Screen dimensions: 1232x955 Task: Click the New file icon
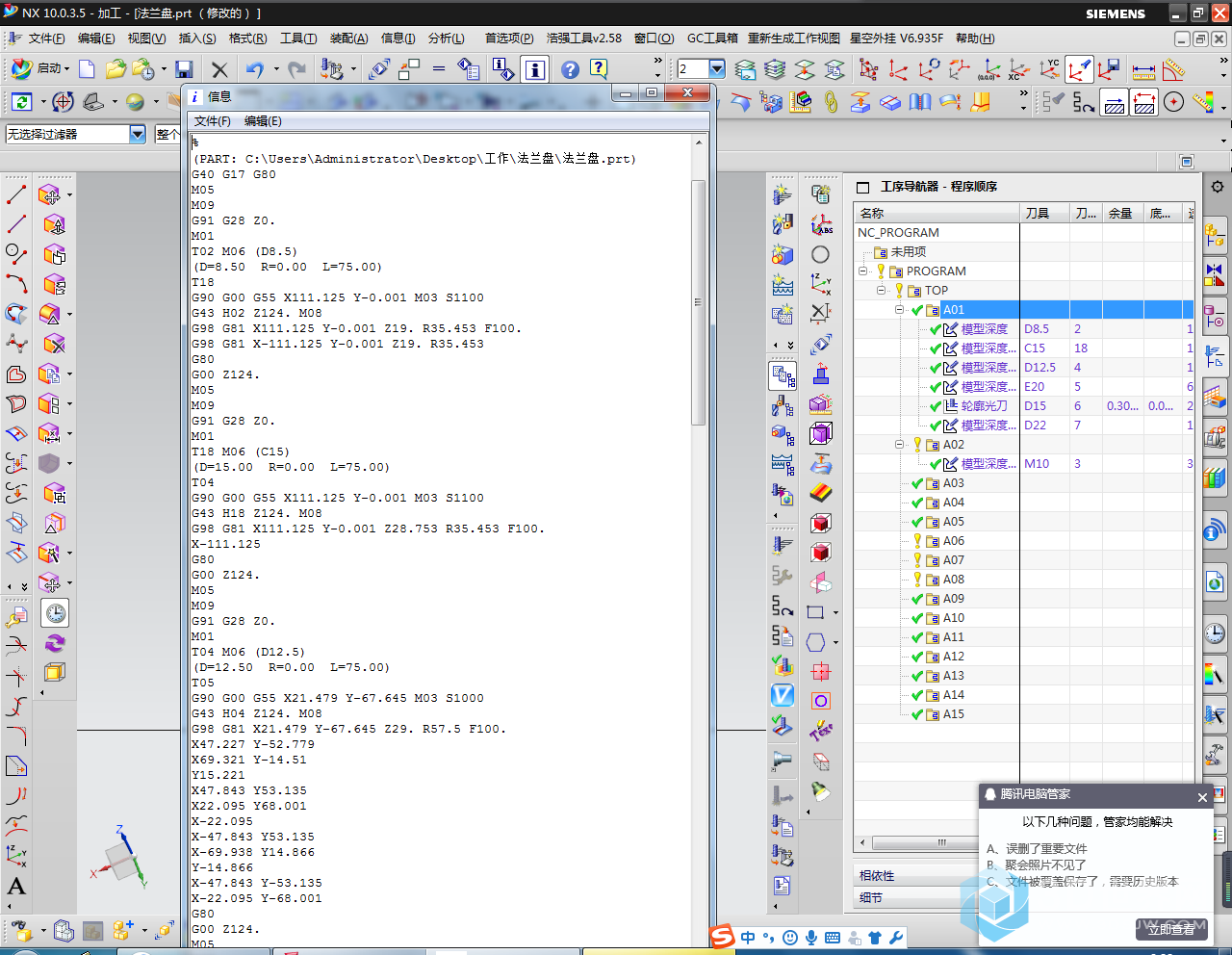click(x=87, y=69)
